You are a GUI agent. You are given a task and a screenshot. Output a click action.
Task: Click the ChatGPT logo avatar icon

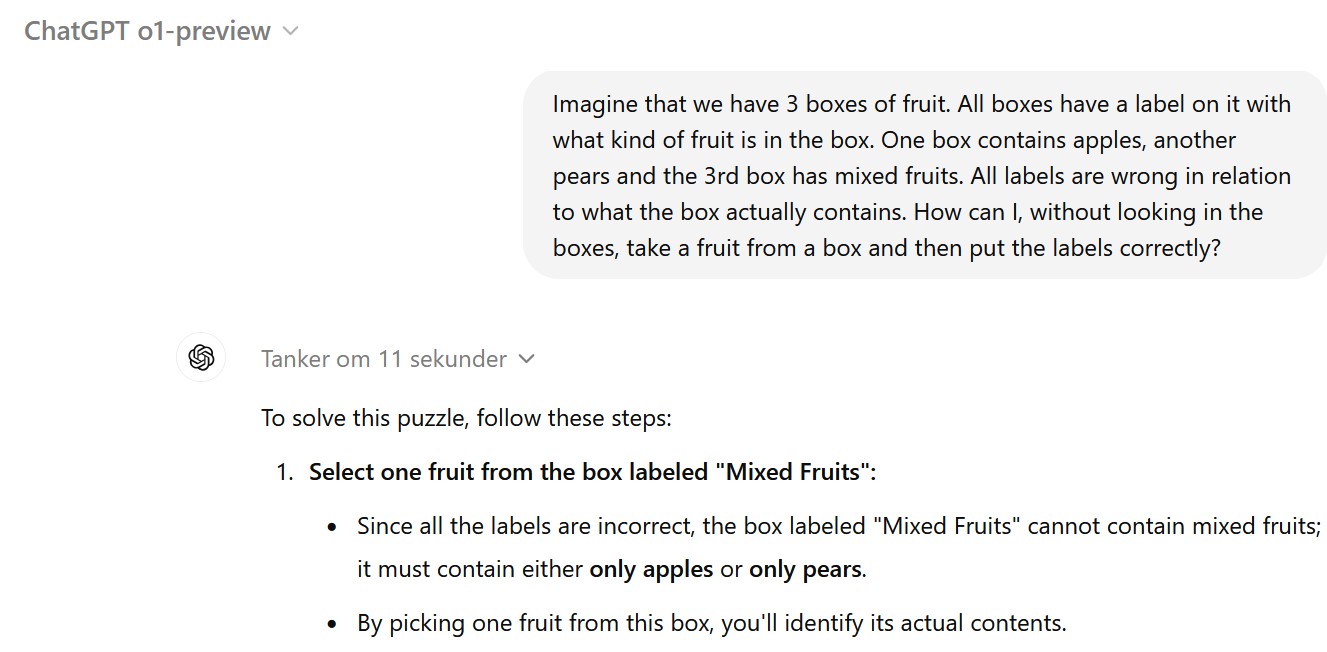[201, 357]
